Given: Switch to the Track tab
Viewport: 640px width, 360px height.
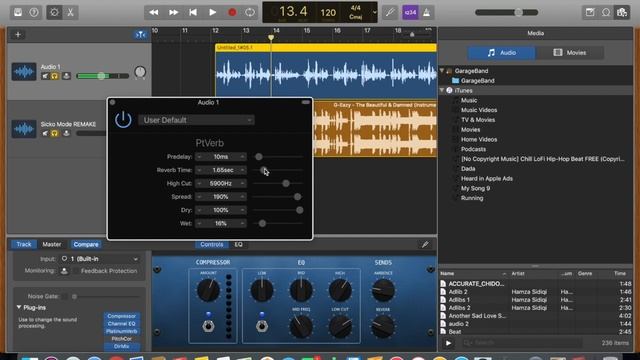Looking at the screenshot, I should coord(24,244).
